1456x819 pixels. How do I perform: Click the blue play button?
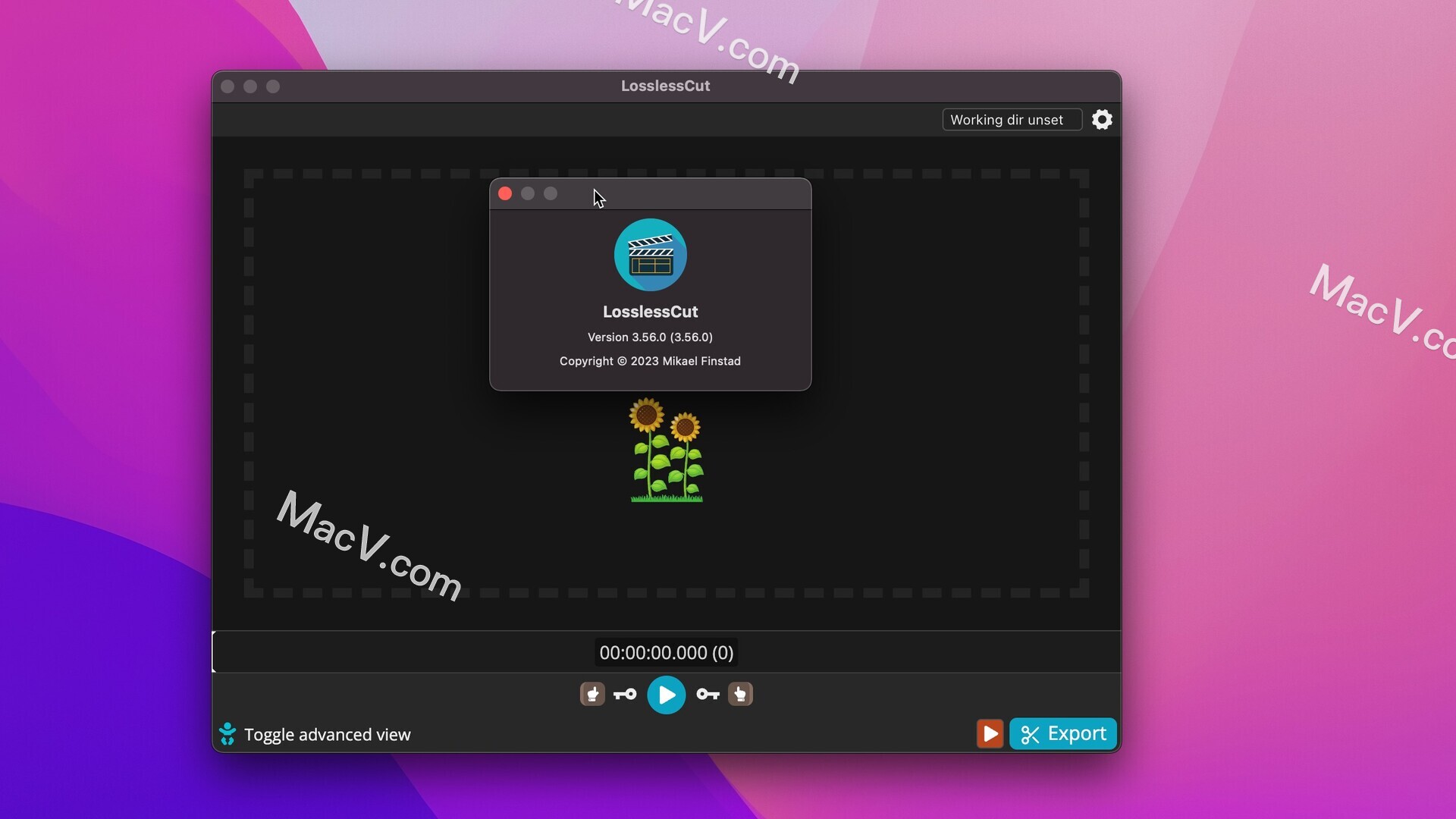click(666, 695)
